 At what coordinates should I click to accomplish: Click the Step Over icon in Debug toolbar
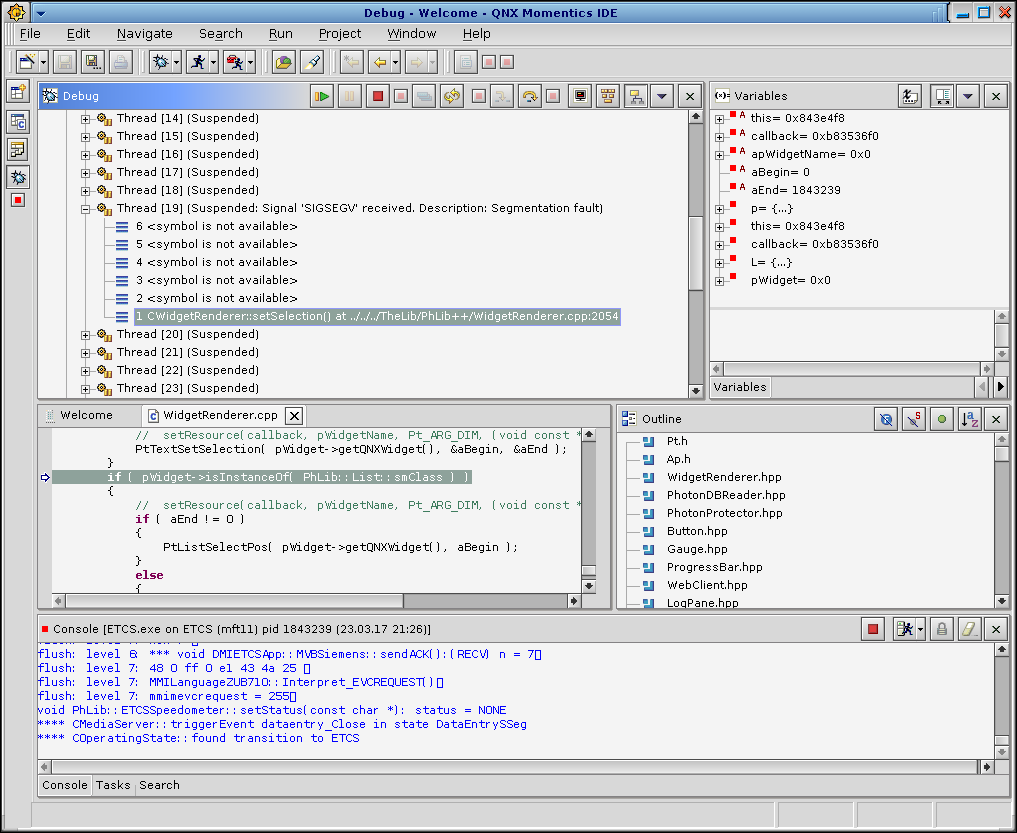pos(528,96)
